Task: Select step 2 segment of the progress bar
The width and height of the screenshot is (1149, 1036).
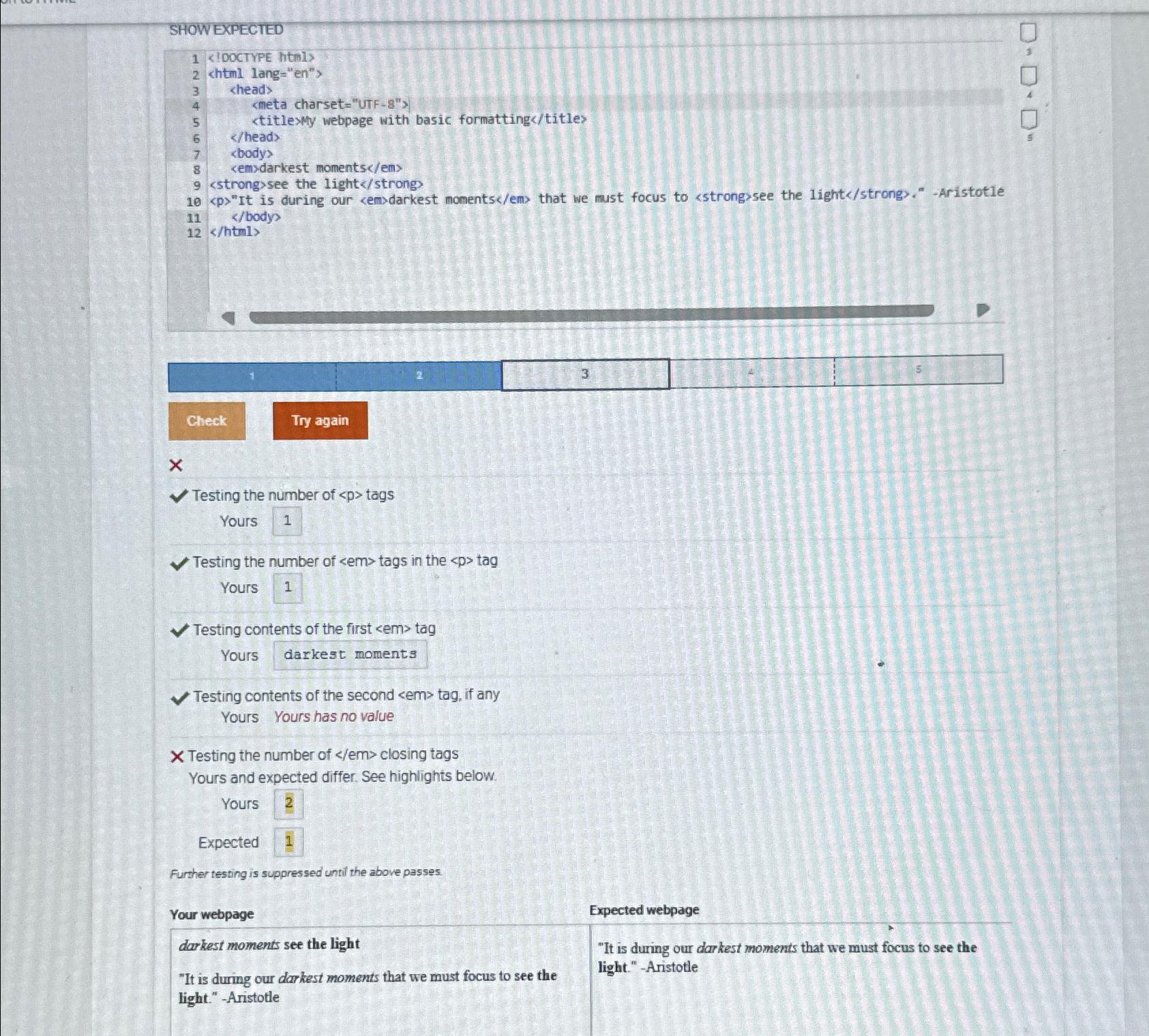Action: pos(419,374)
